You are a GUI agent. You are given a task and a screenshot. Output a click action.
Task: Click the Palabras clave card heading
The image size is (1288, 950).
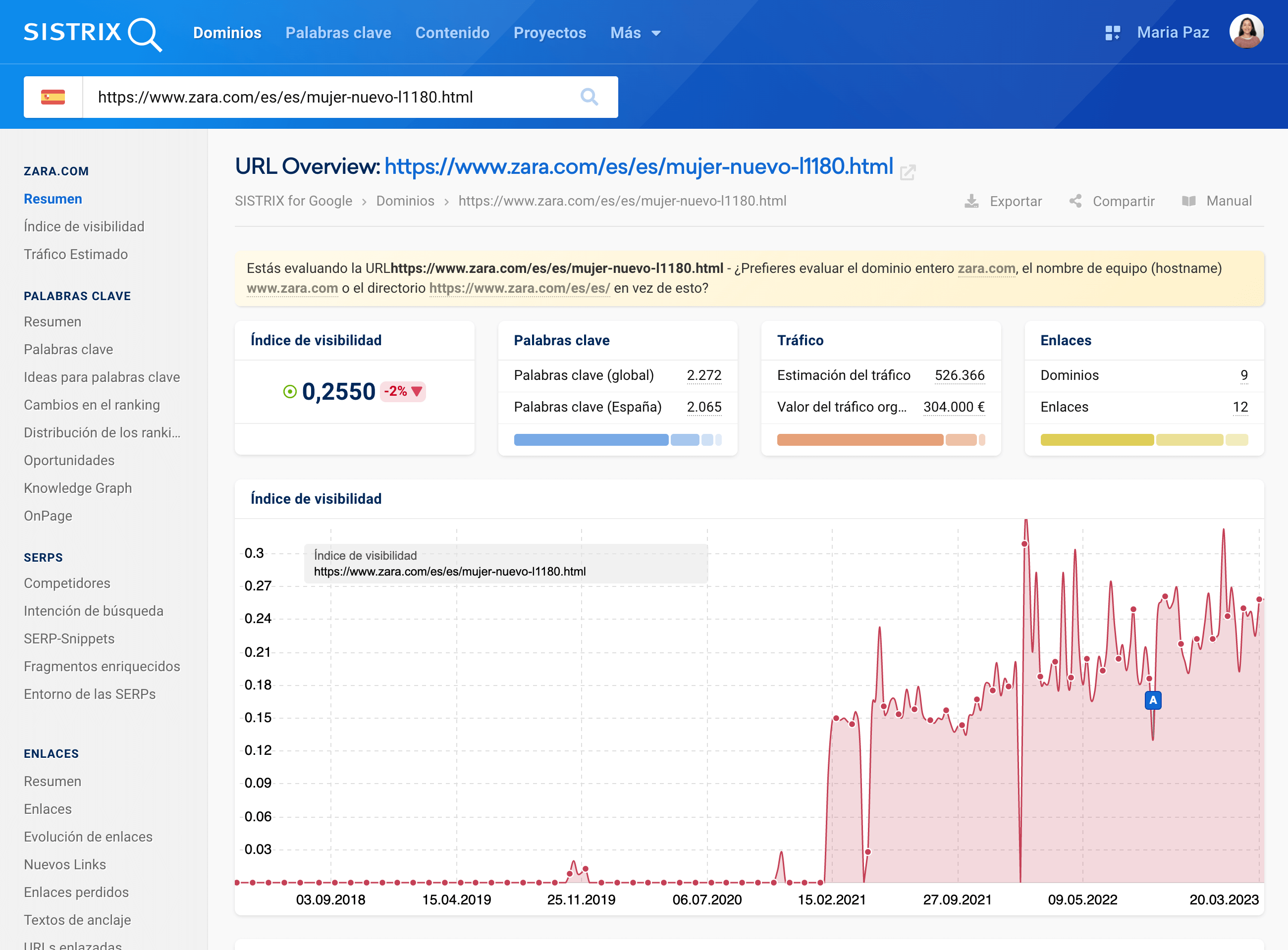click(562, 340)
